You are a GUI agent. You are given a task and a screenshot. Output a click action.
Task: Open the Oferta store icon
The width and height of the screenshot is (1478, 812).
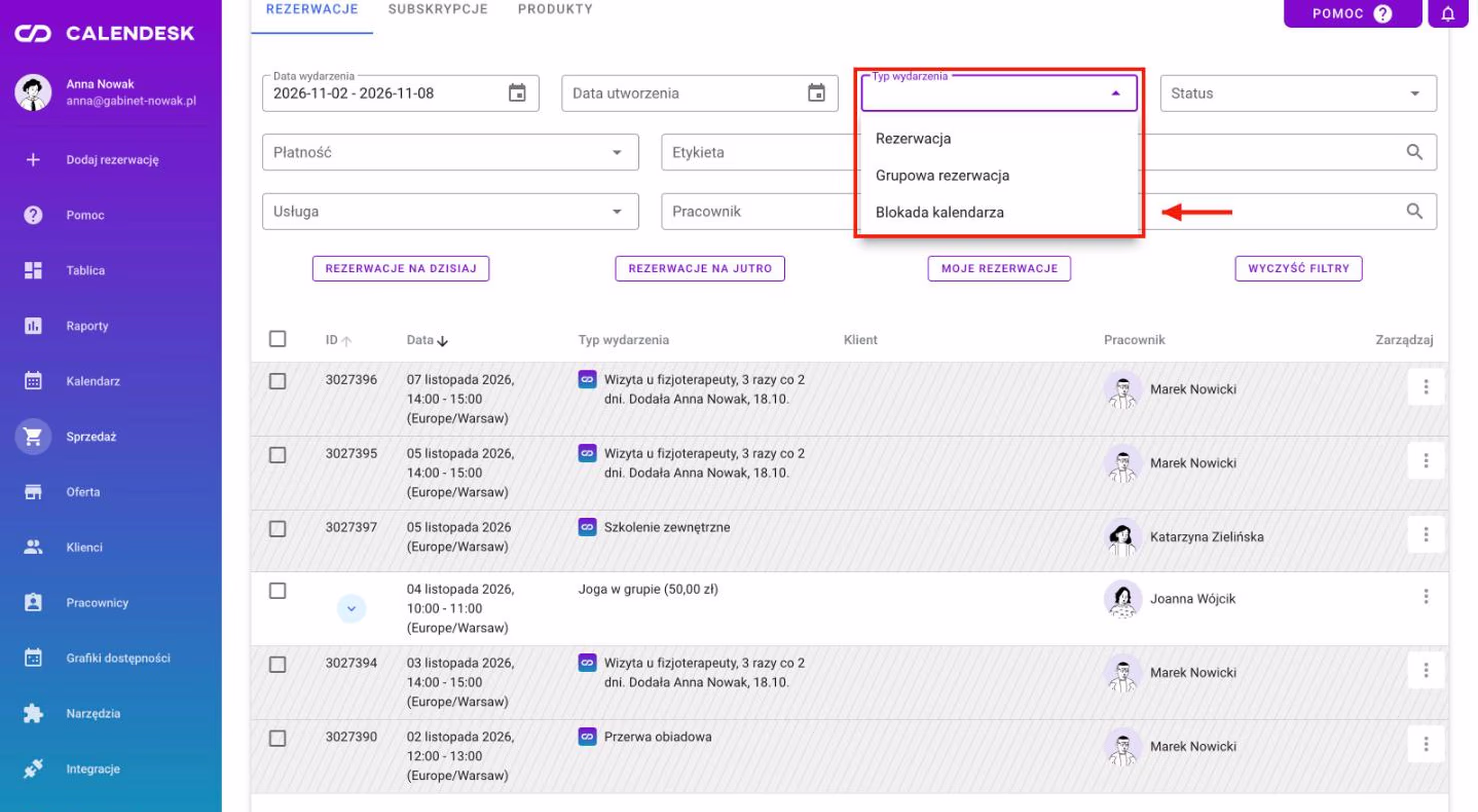tap(33, 492)
